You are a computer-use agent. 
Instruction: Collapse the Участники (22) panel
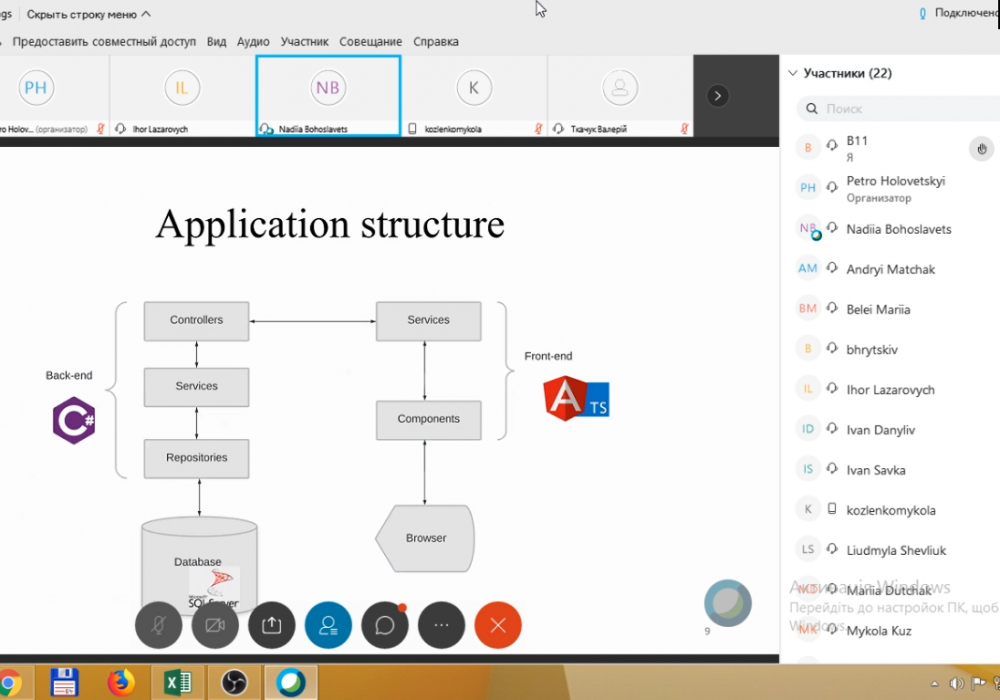pyautogui.click(x=793, y=73)
